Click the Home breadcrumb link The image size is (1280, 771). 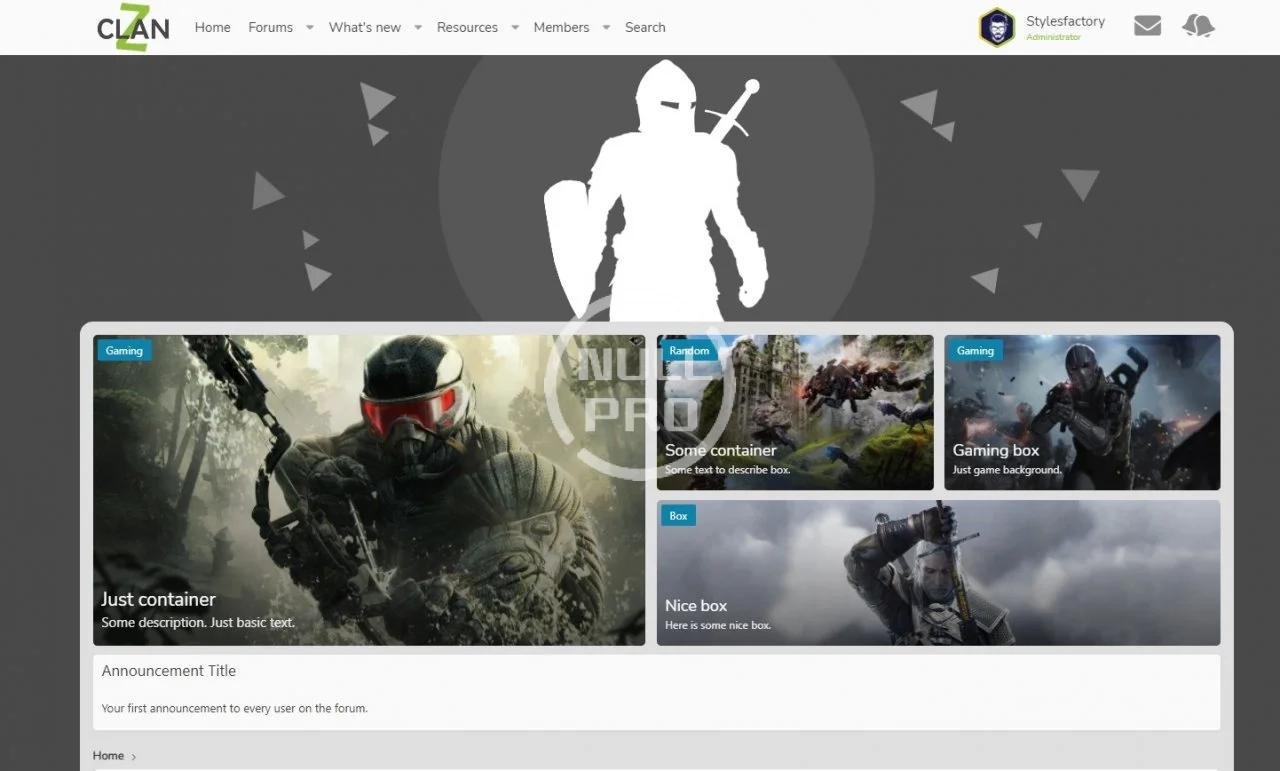click(x=108, y=756)
